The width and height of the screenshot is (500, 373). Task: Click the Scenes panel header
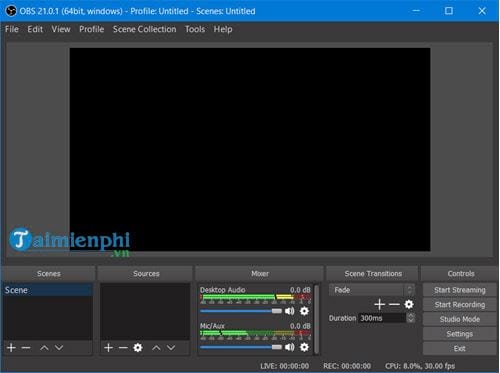pyautogui.click(x=49, y=274)
